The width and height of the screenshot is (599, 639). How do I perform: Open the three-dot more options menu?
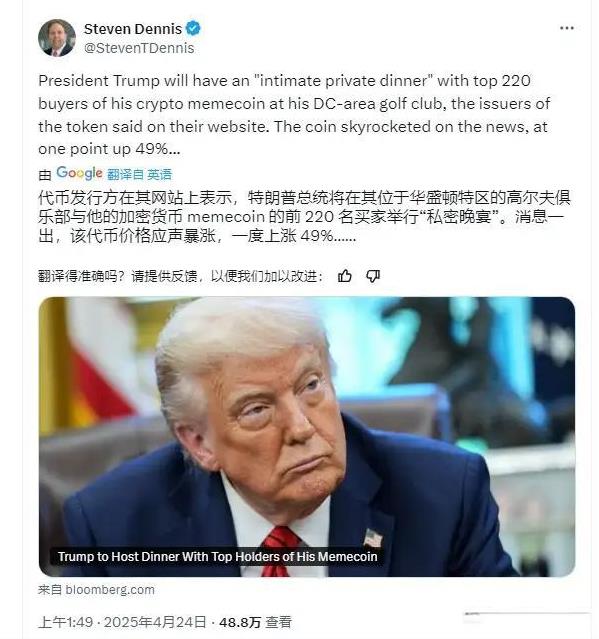point(567,28)
